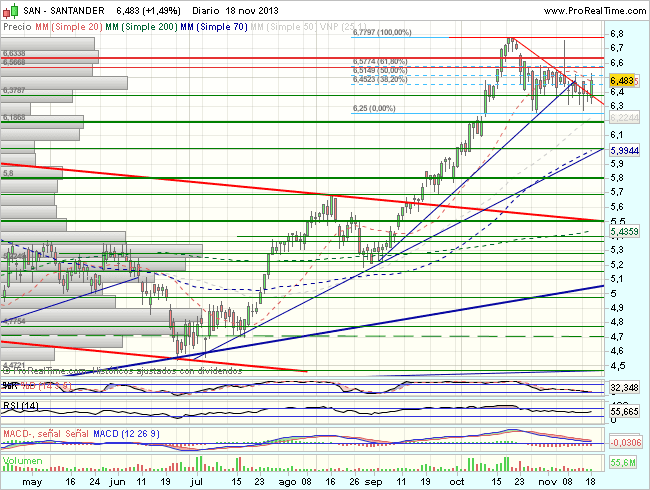The height and width of the screenshot is (490, 650).
Task: Click the 4,7754 level label
Action: coord(14,321)
